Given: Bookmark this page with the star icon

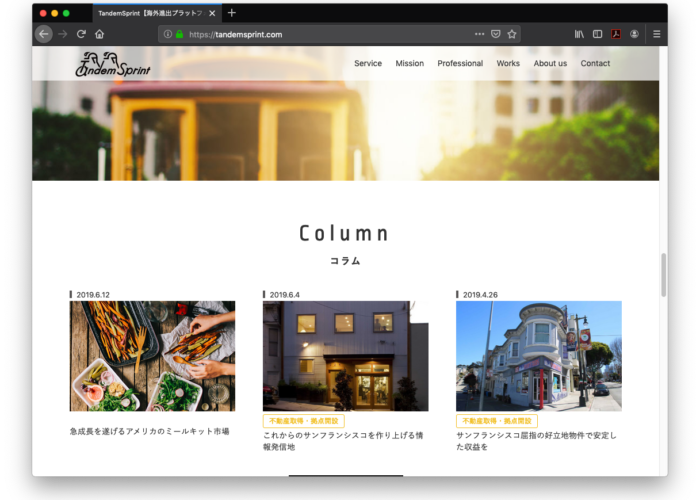Looking at the screenshot, I should coord(512,34).
